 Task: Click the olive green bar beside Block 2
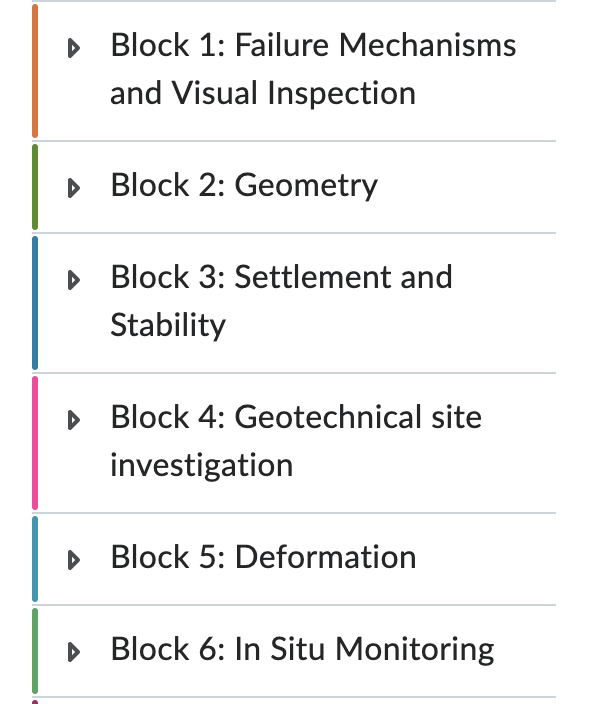tap(35, 187)
